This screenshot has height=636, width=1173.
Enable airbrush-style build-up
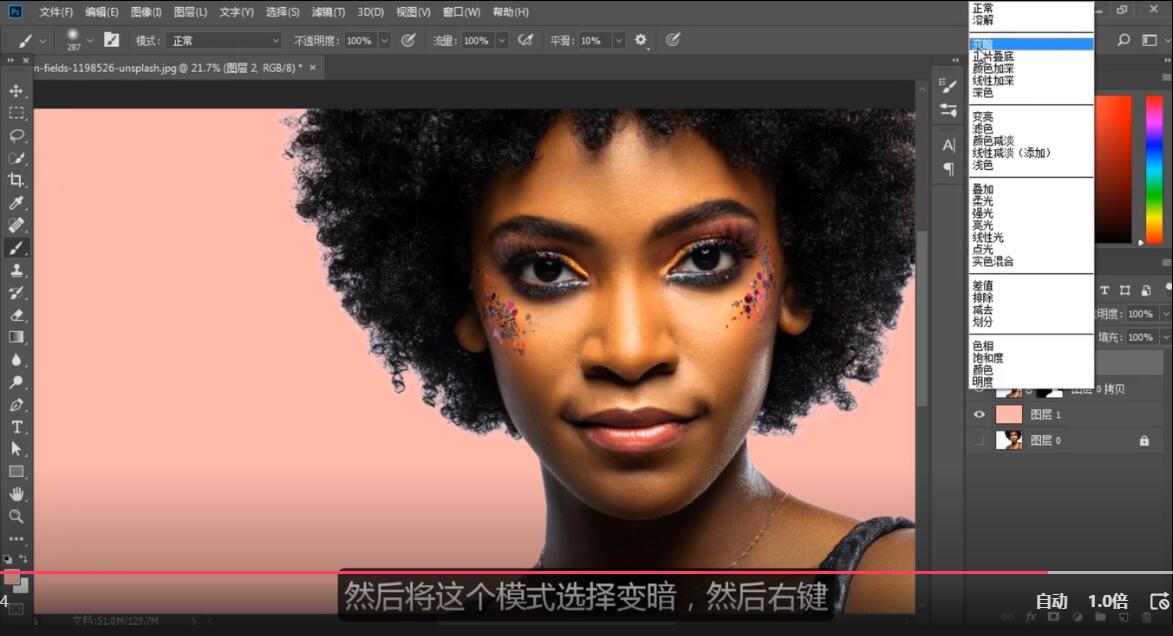[526, 40]
